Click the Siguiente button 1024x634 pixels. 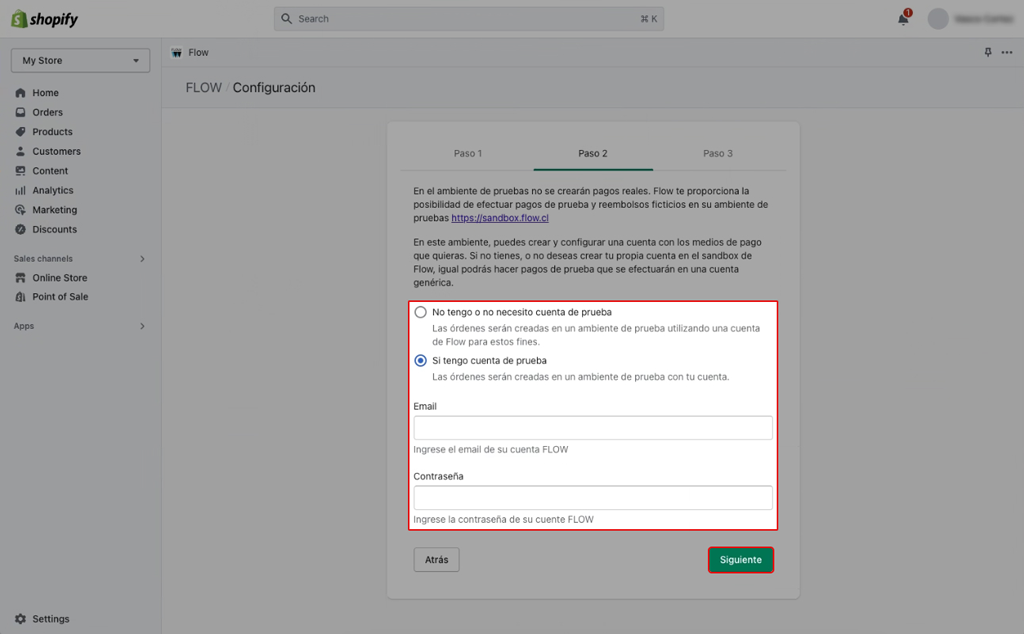click(x=741, y=560)
